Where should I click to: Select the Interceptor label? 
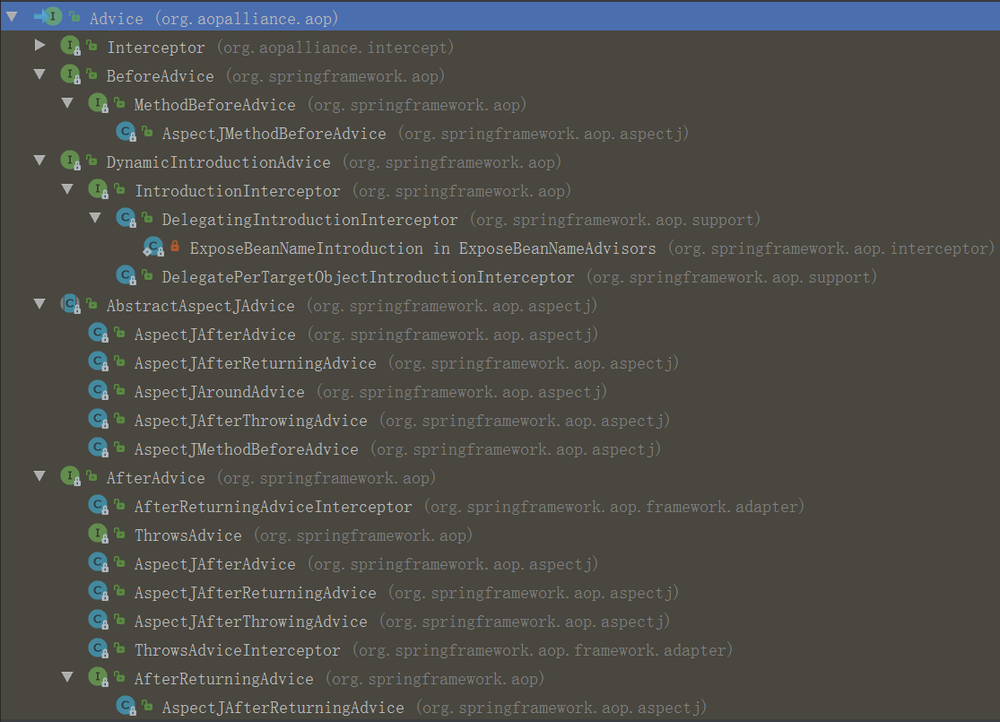pyautogui.click(x=156, y=47)
